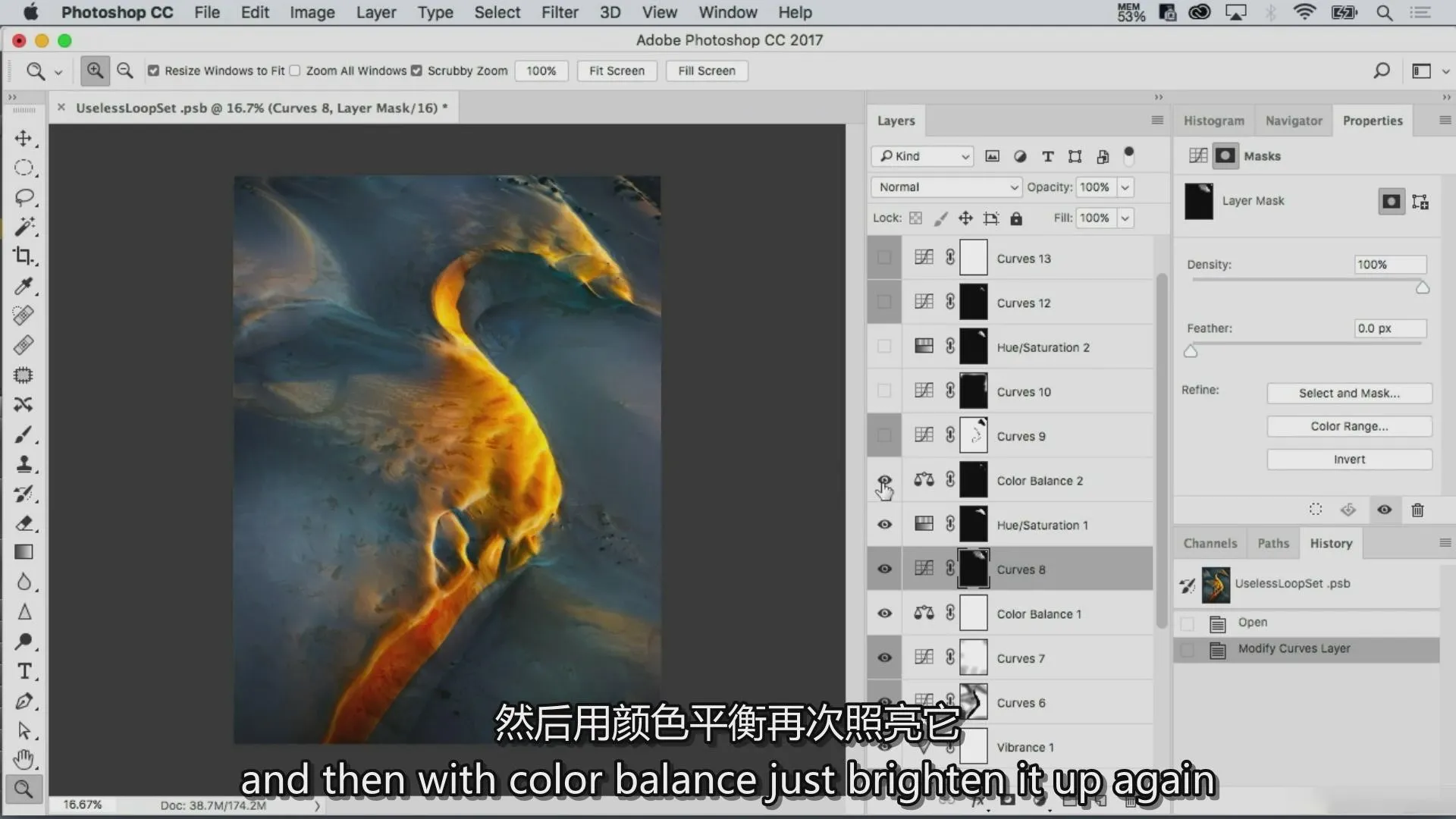Click the mask Density slider handle
This screenshot has height=819, width=1456.
coord(1423,287)
